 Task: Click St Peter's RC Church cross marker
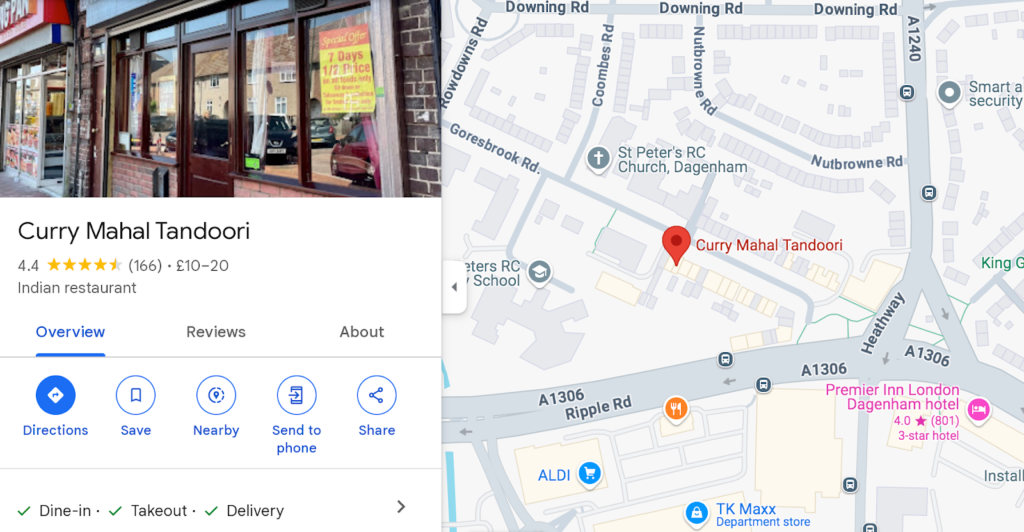(598, 159)
